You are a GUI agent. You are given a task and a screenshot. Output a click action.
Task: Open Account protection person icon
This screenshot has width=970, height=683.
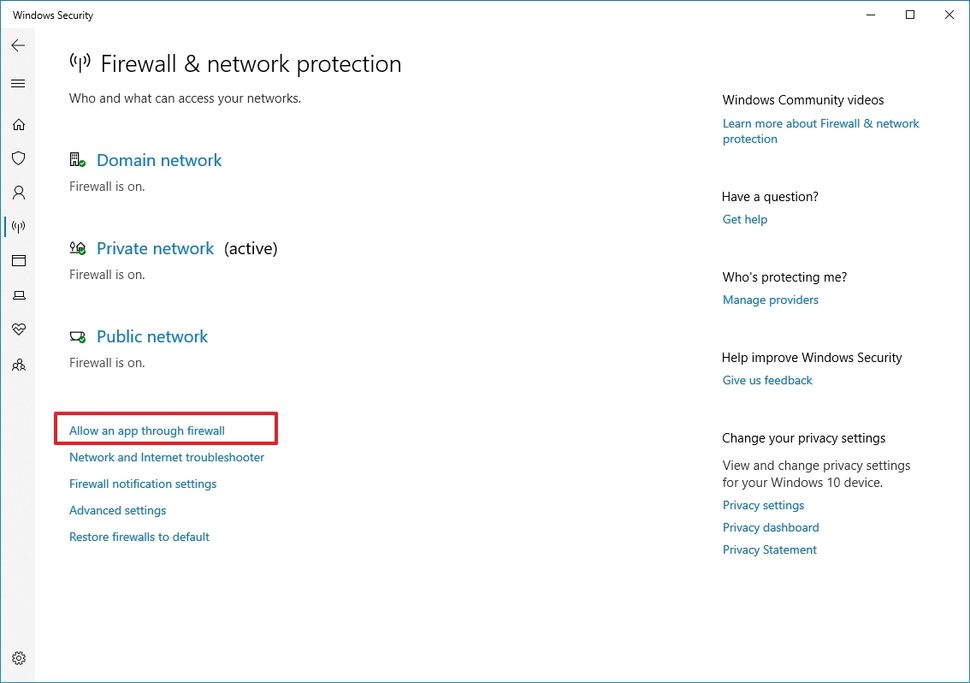click(x=18, y=192)
